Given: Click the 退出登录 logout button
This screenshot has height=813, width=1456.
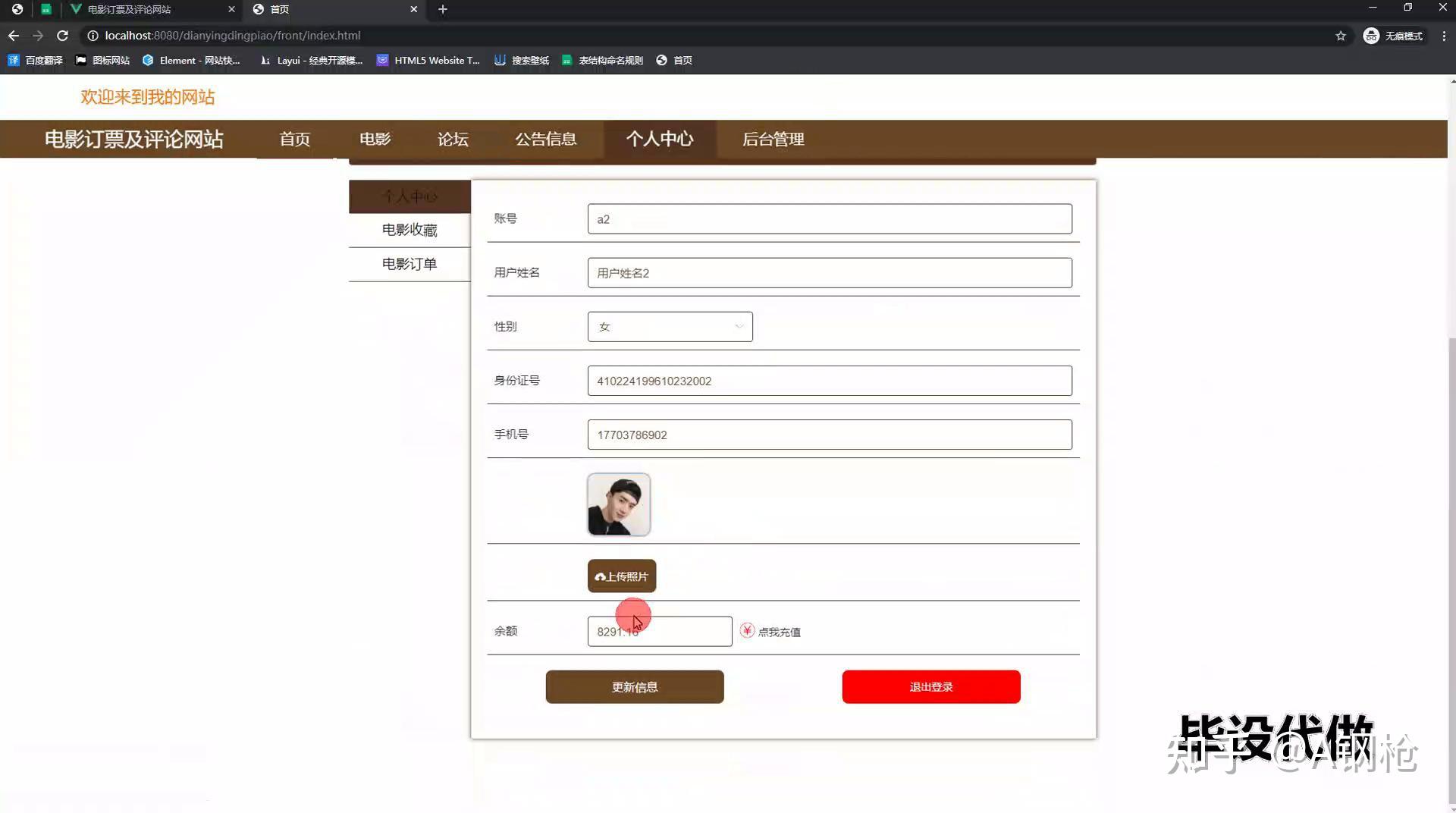Looking at the screenshot, I should pos(930,686).
